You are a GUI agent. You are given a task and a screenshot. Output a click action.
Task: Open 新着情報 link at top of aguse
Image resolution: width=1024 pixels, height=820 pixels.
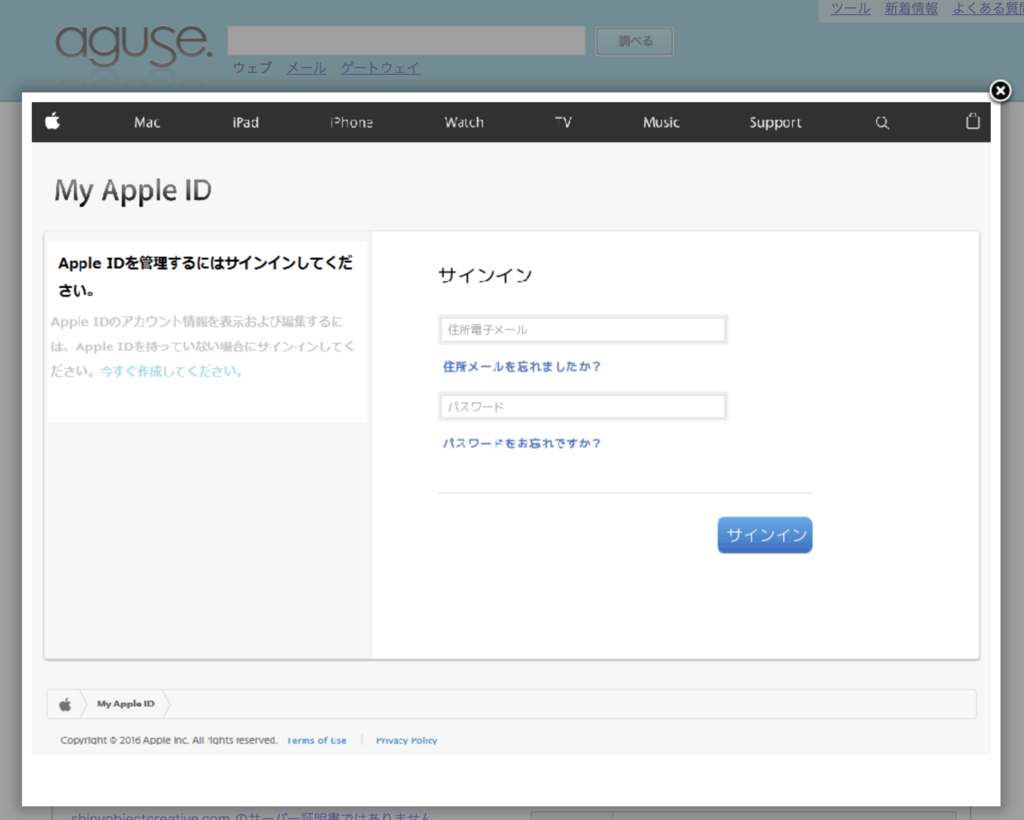[911, 8]
